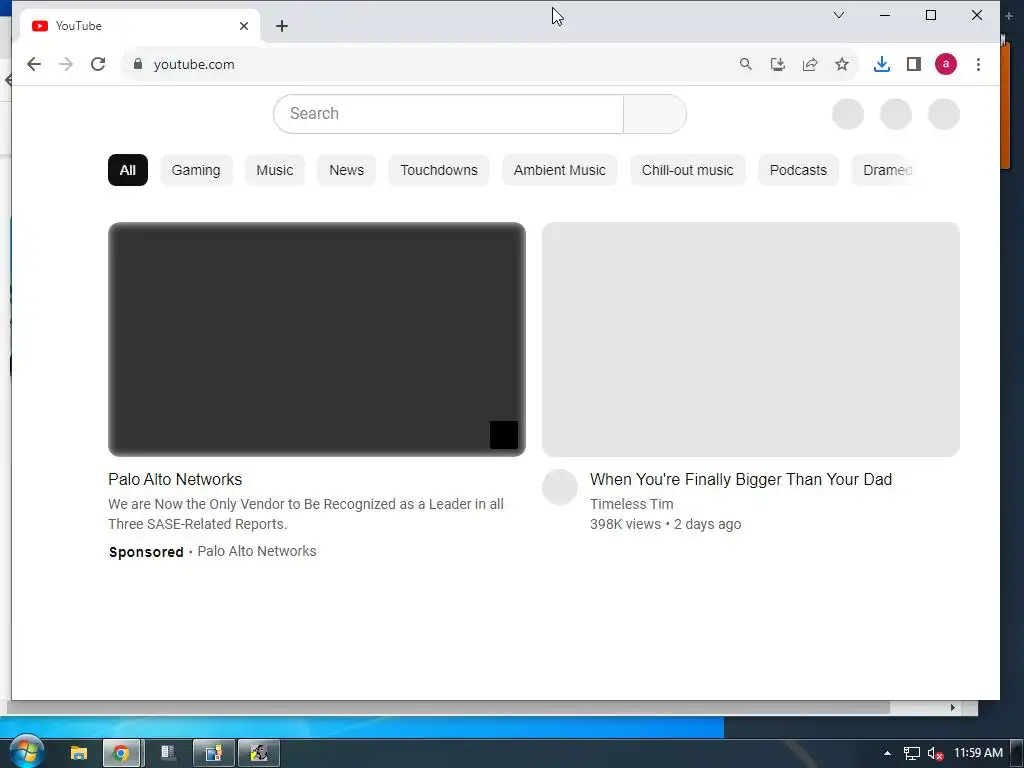The image size is (1024, 768).
Task: Click the Chrome taskbar icon
Action: pyautogui.click(x=121, y=753)
